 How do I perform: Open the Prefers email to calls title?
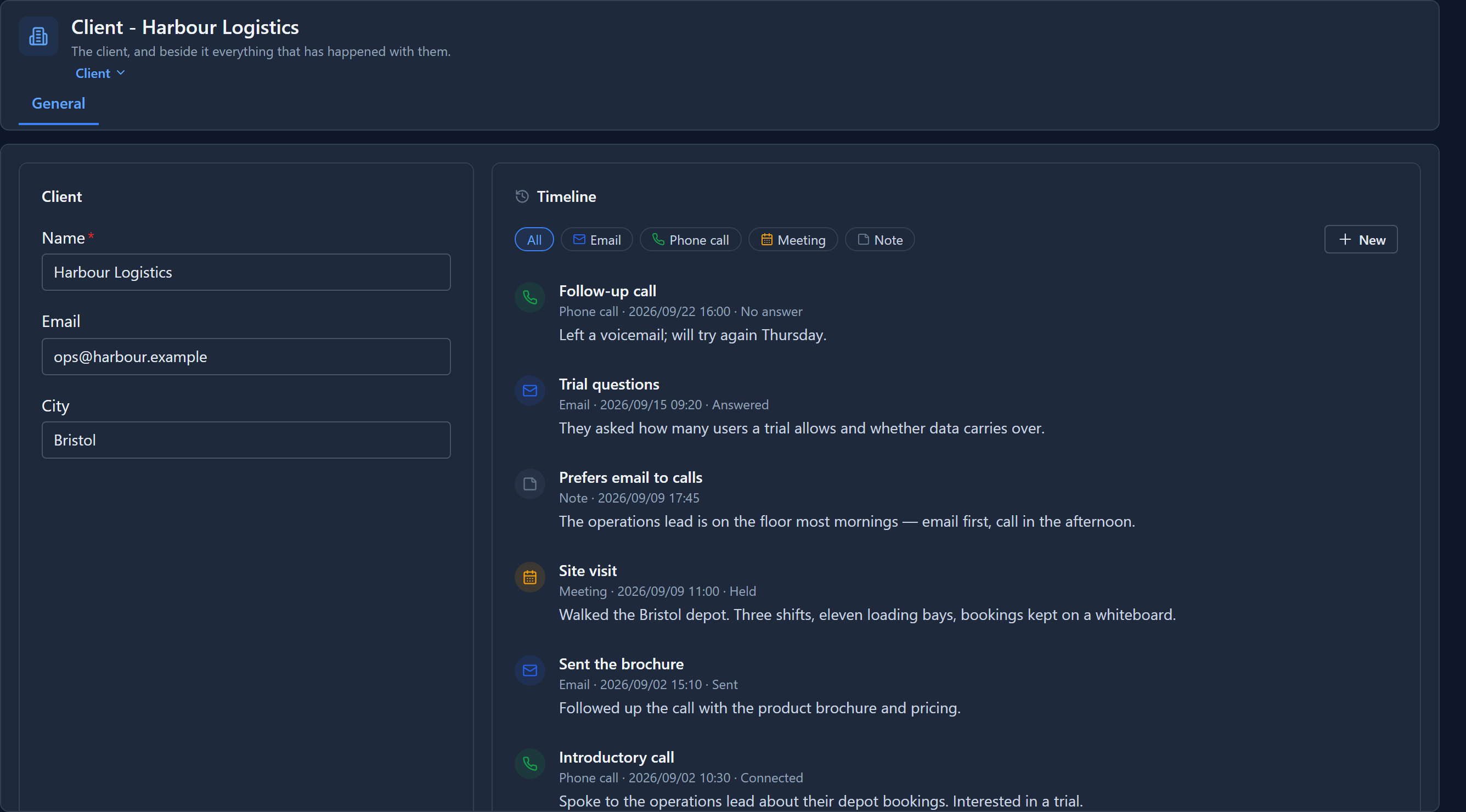[630, 478]
